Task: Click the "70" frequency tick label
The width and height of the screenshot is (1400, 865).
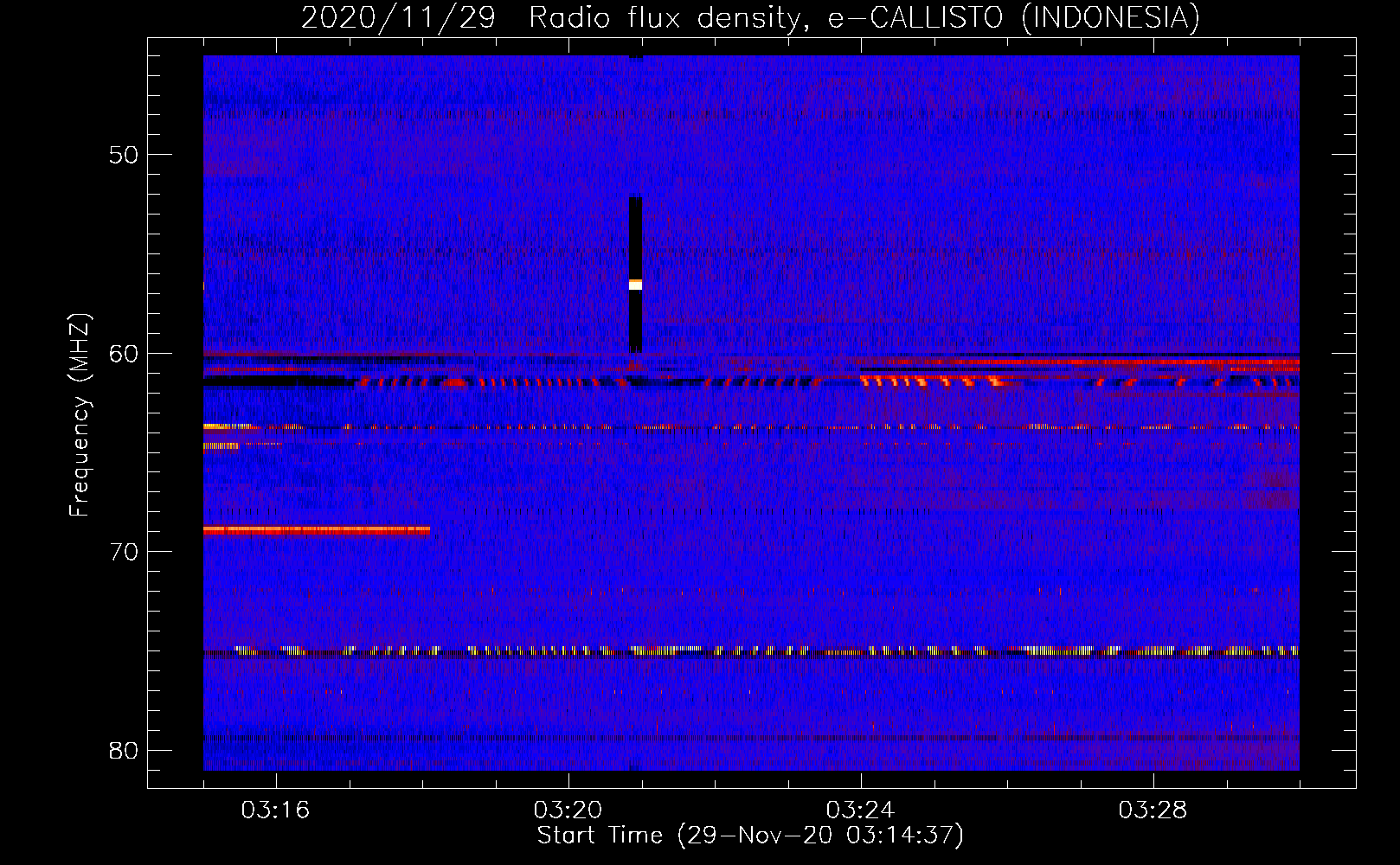Action: 124,552
